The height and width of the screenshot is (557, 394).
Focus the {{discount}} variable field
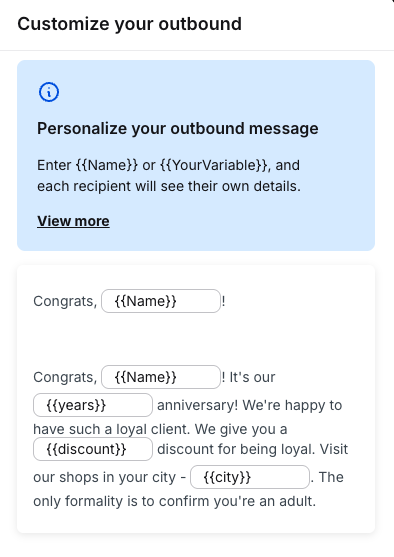pyautogui.click(x=93, y=449)
